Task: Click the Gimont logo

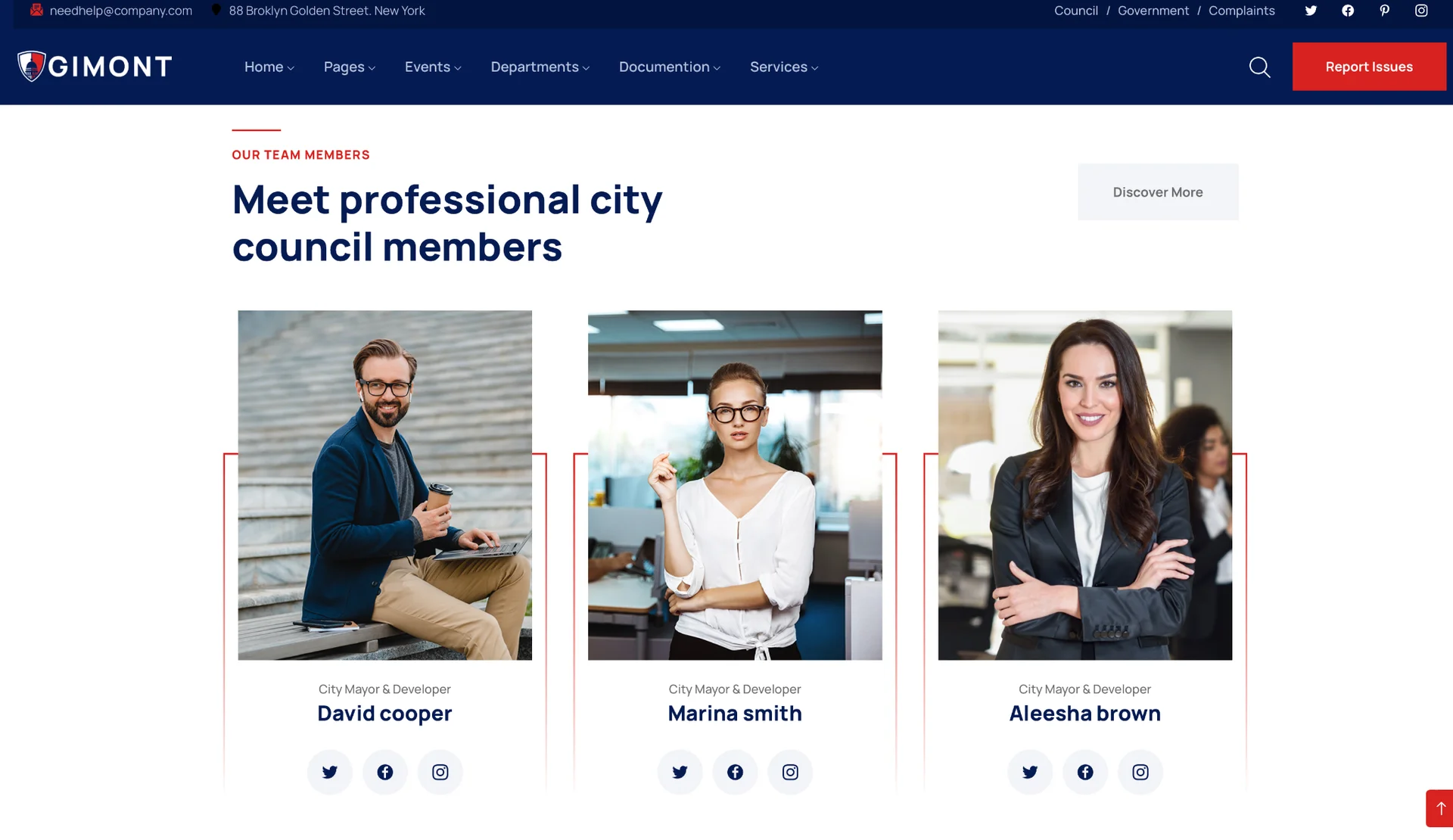Action: point(95,67)
